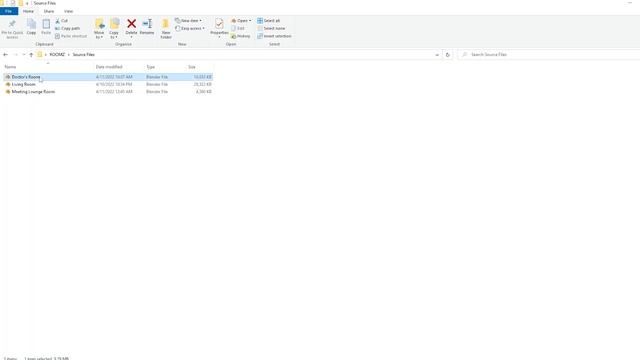Open the History command

pos(241,36)
